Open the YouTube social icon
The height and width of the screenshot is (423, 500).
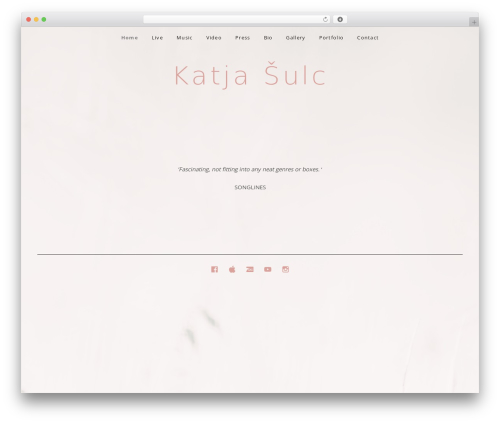coord(268,269)
